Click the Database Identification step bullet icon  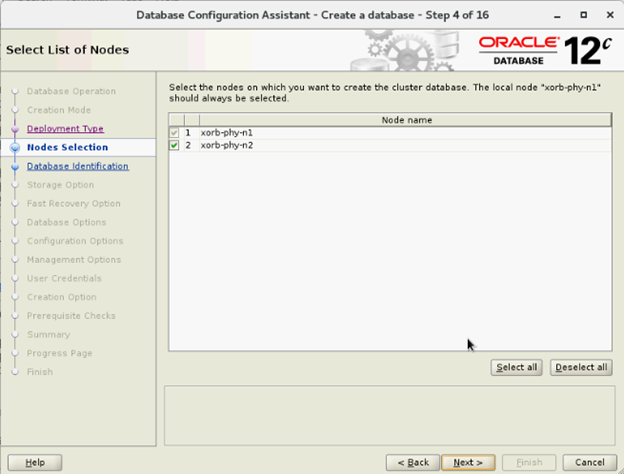pyautogui.click(x=15, y=166)
